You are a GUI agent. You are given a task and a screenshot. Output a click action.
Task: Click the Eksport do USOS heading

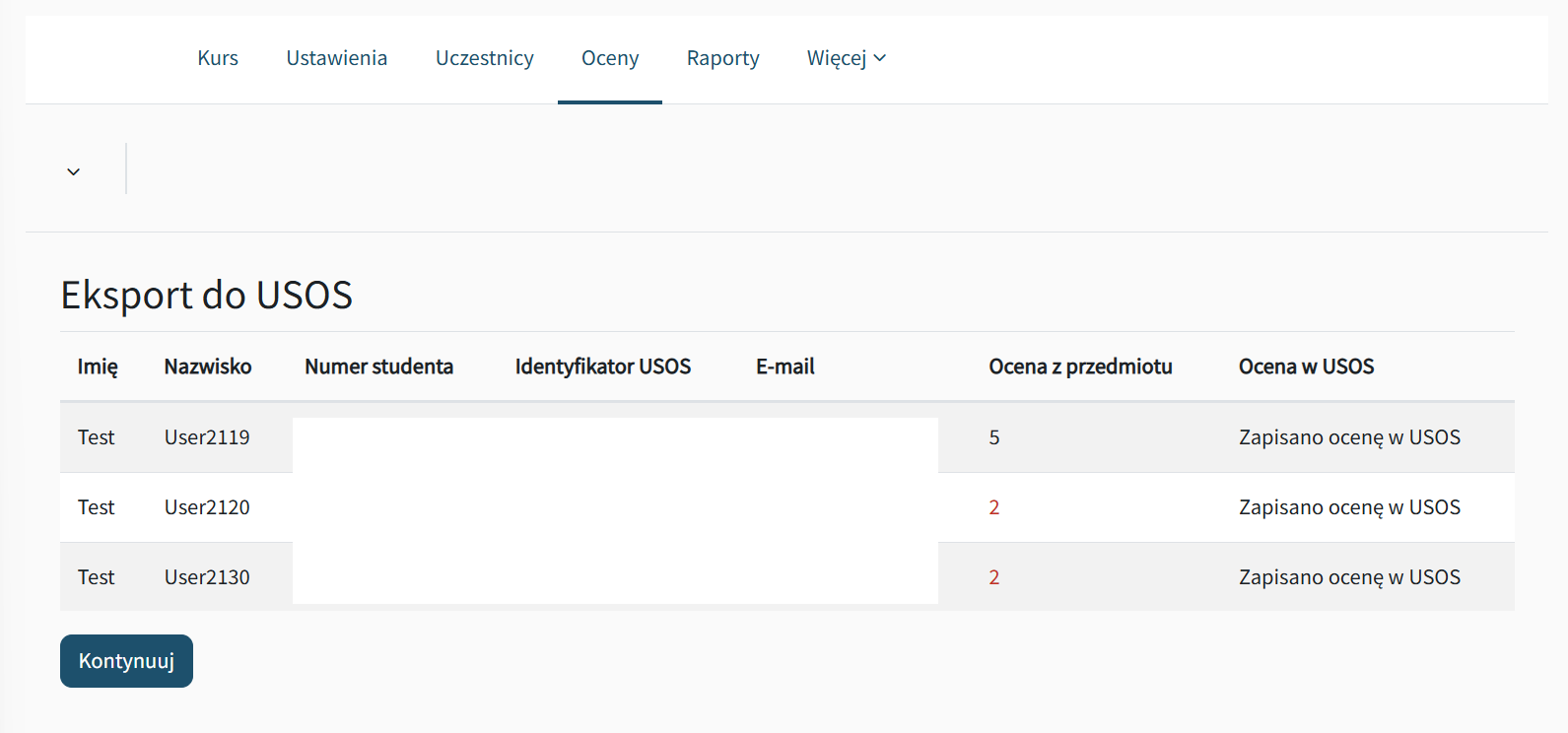[207, 296]
